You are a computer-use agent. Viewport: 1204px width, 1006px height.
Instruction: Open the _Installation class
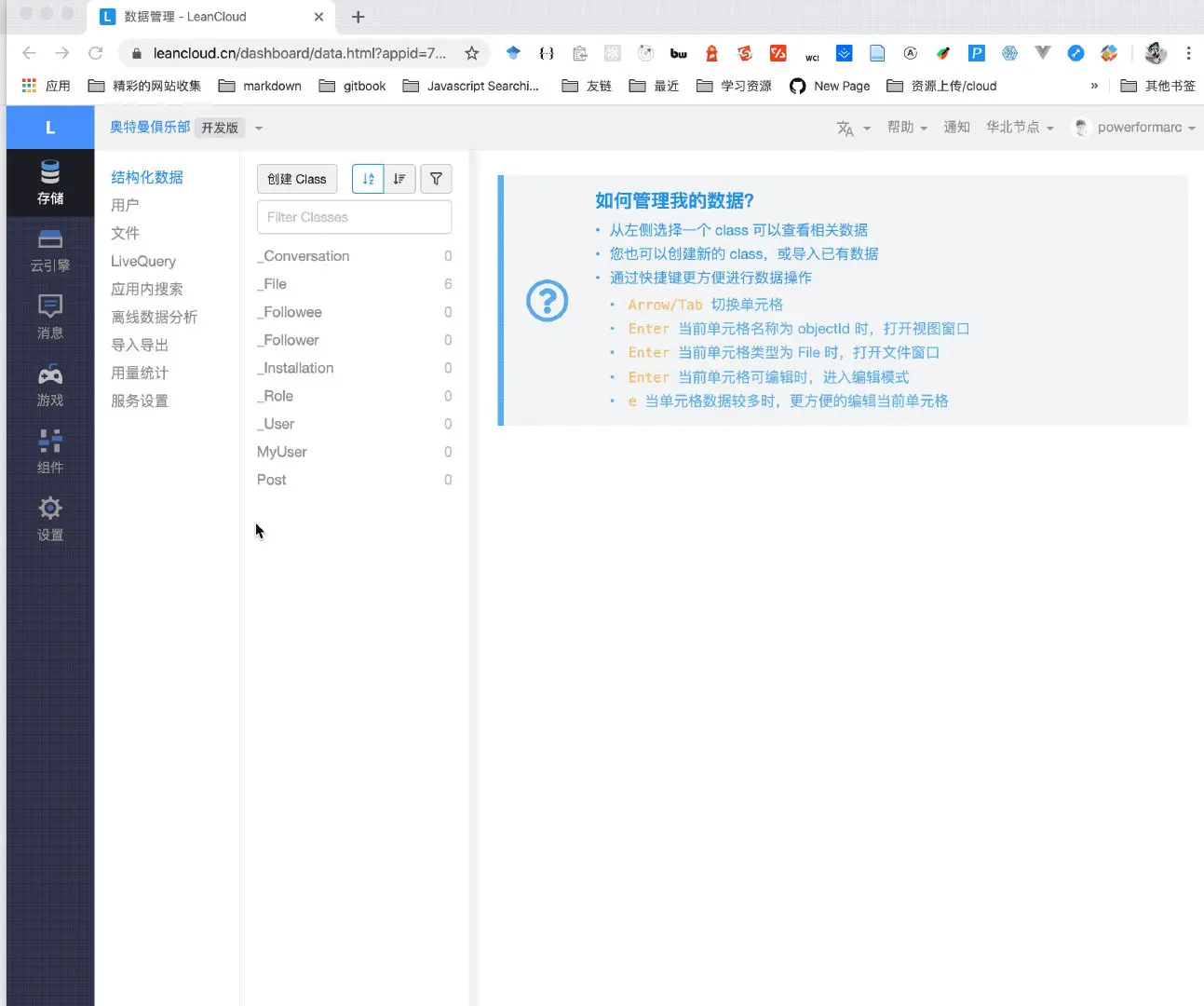click(x=354, y=368)
